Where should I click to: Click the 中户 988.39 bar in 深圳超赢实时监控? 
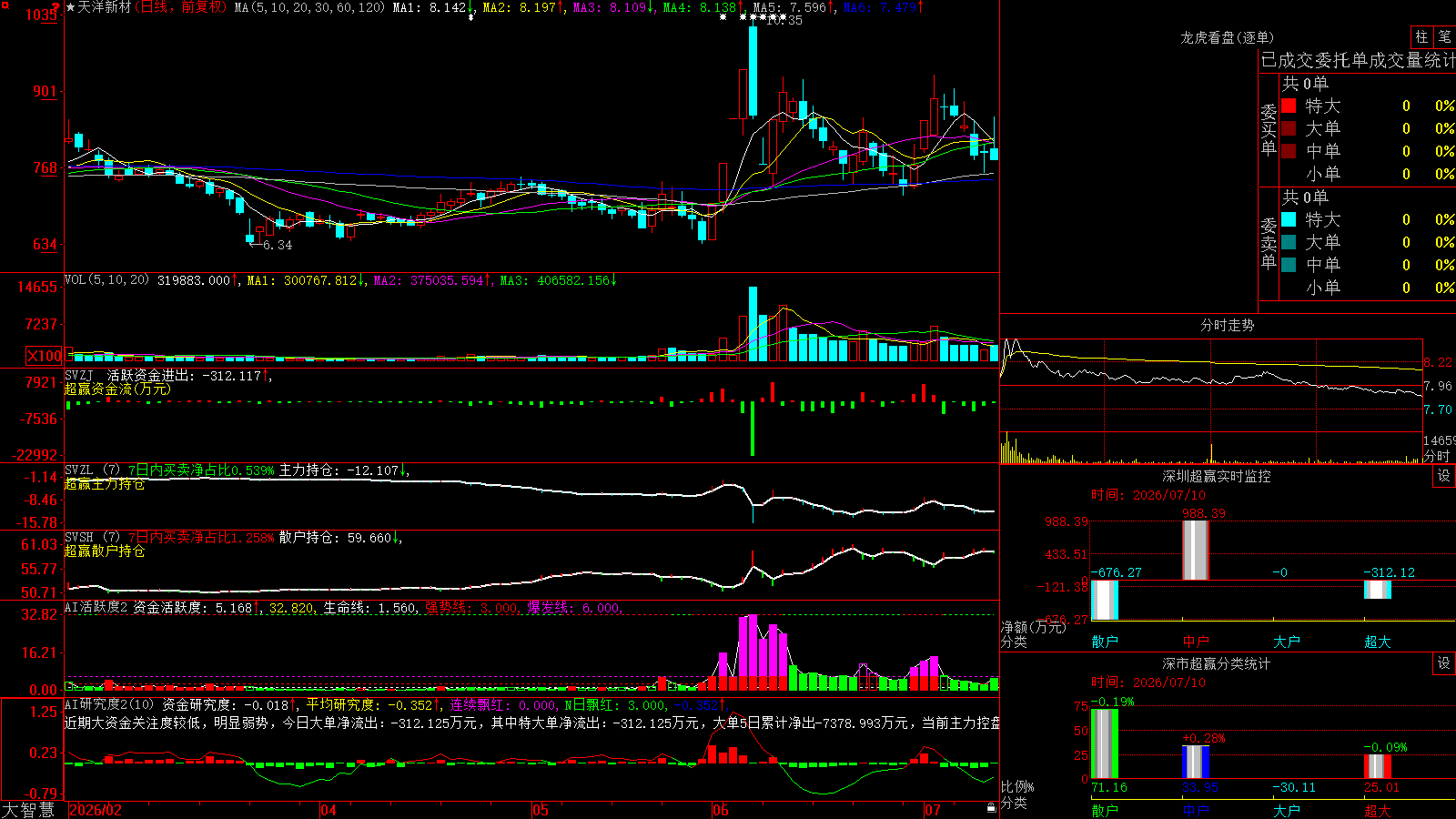point(1196,550)
